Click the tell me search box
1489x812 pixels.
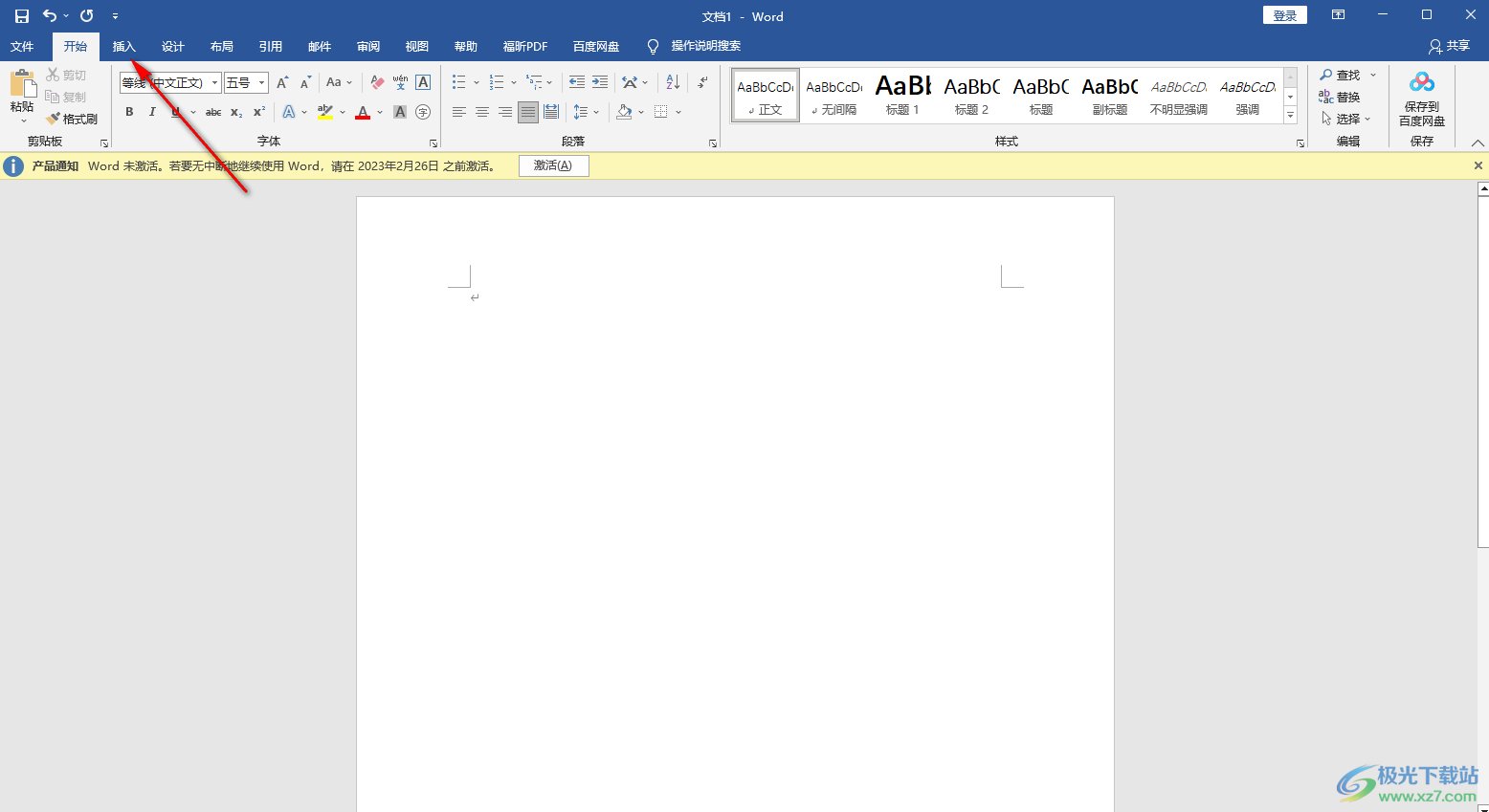click(x=705, y=46)
